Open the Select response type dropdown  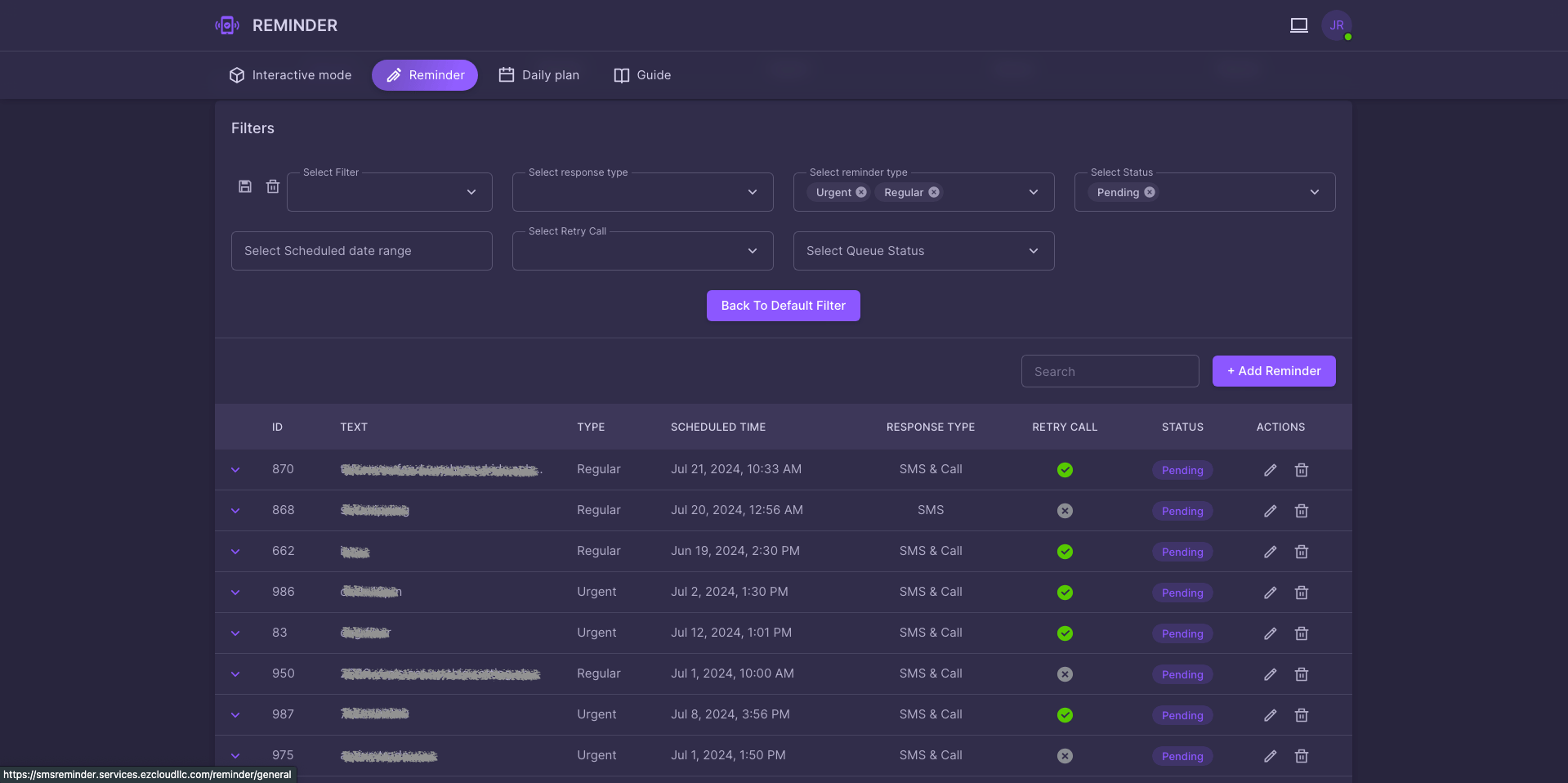643,192
